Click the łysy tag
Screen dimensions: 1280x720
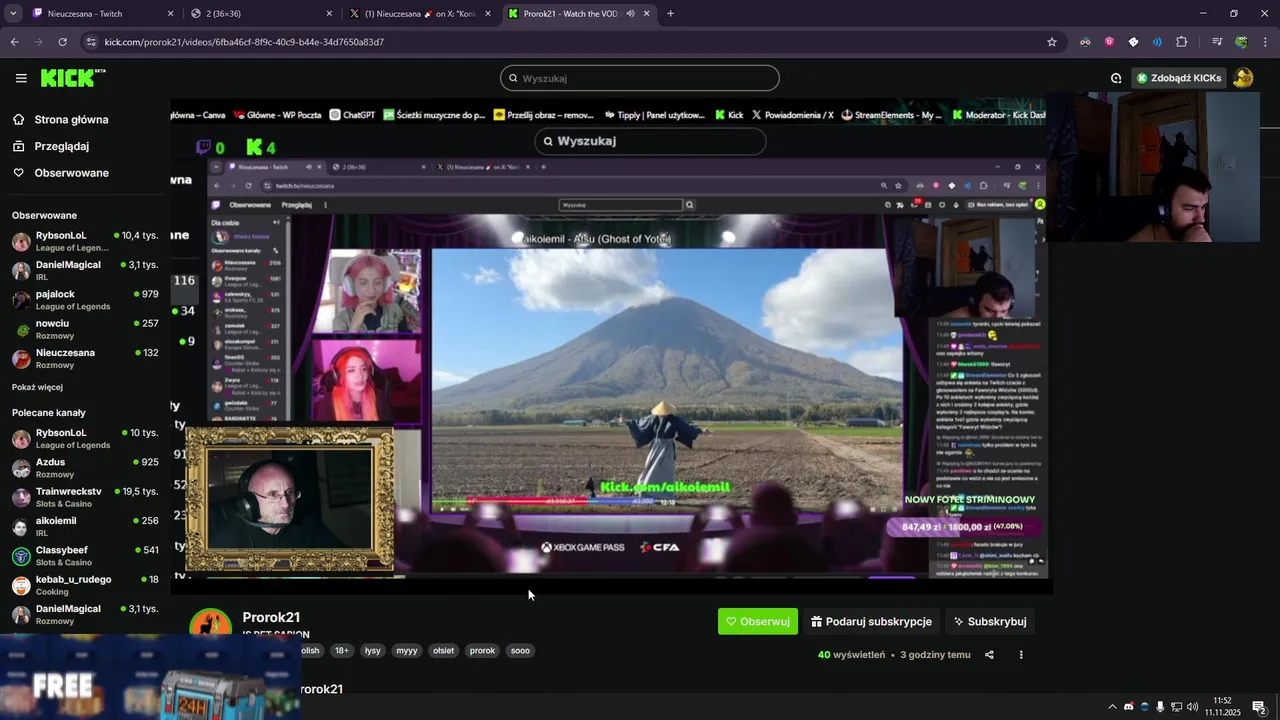coord(373,650)
